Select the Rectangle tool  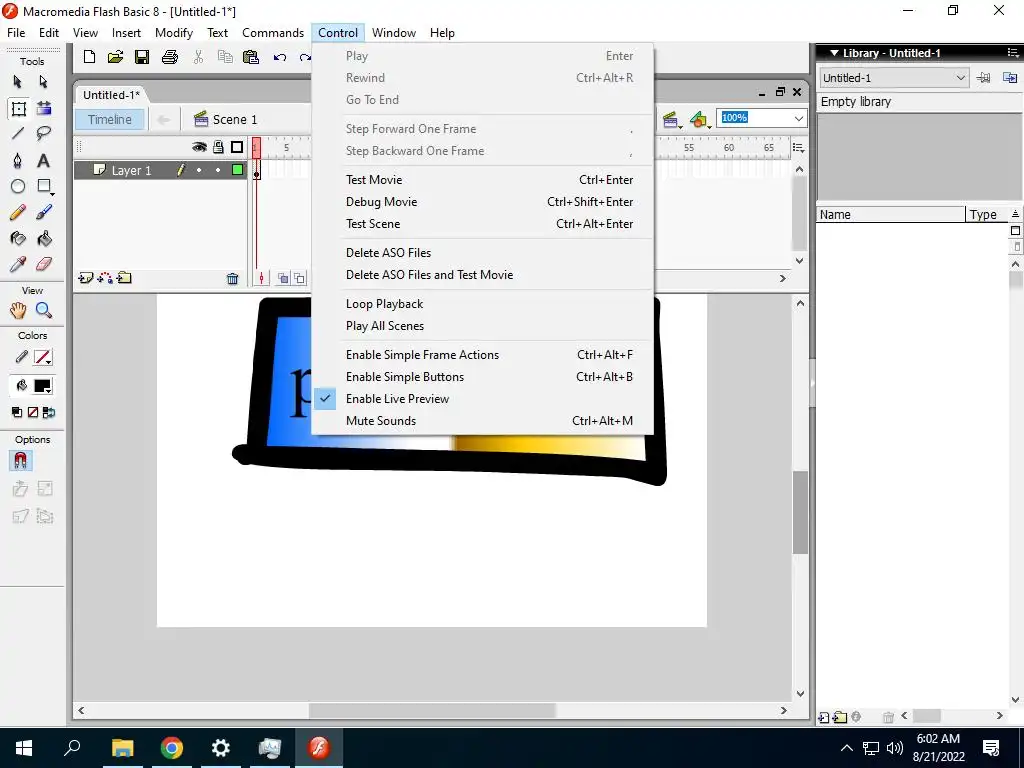44,187
